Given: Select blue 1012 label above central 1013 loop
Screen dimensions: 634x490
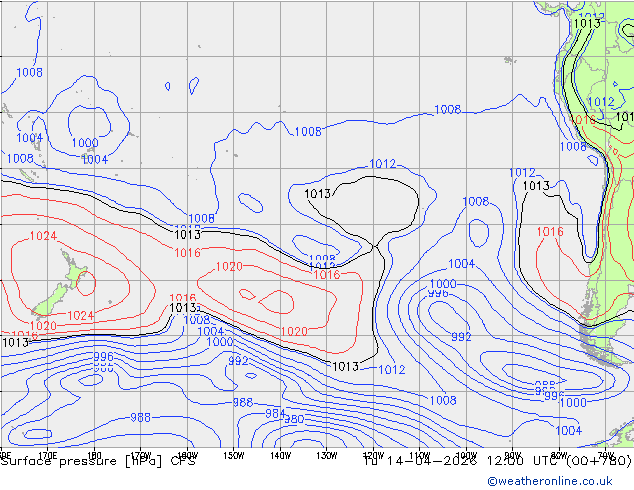Looking at the screenshot, I should click(x=383, y=164).
